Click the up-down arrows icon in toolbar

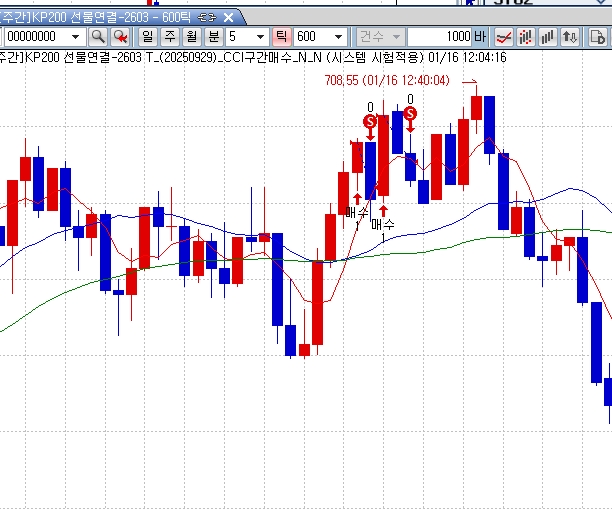click(570, 37)
